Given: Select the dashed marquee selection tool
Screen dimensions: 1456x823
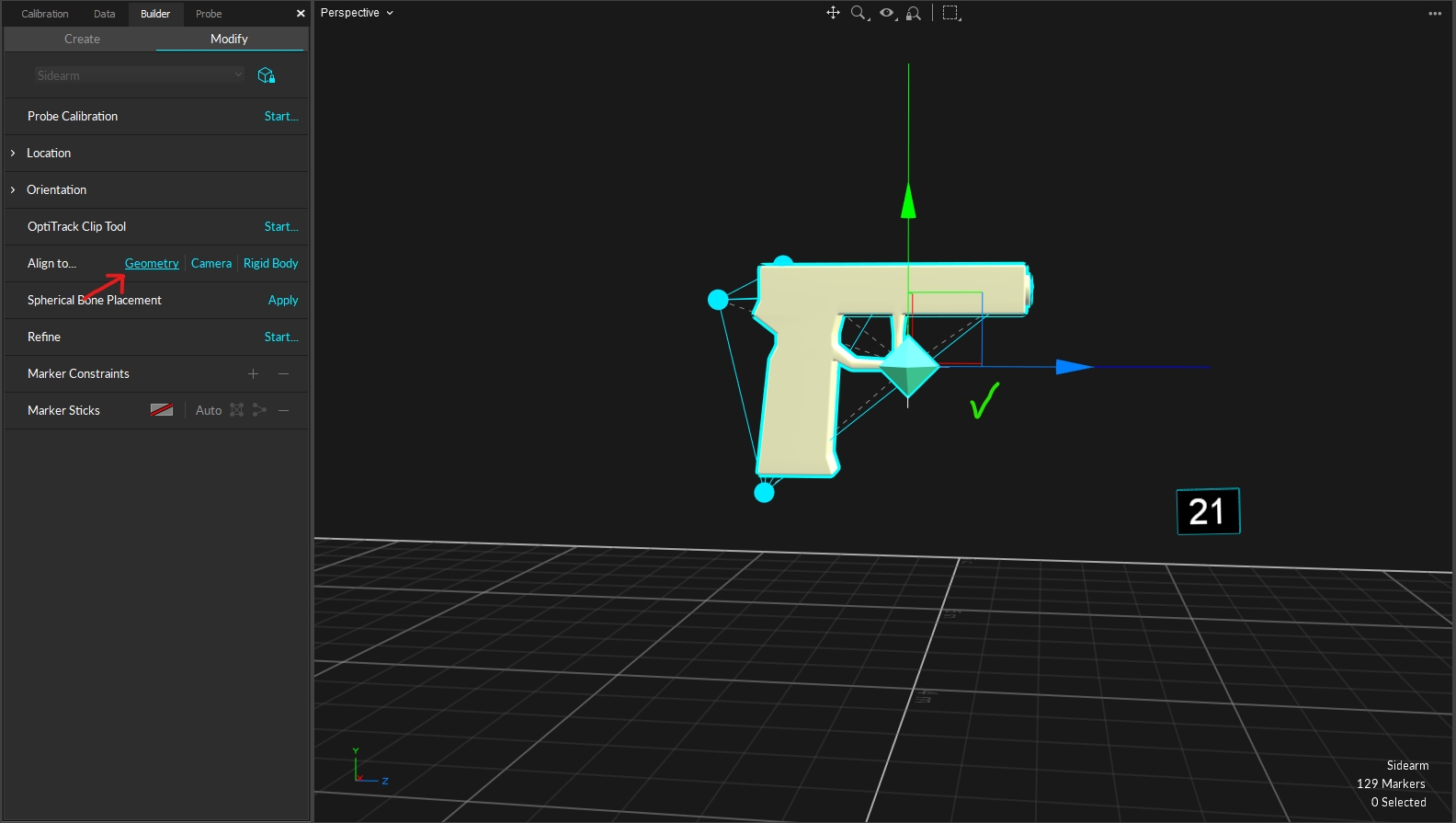Looking at the screenshot, I should point(951,13).
